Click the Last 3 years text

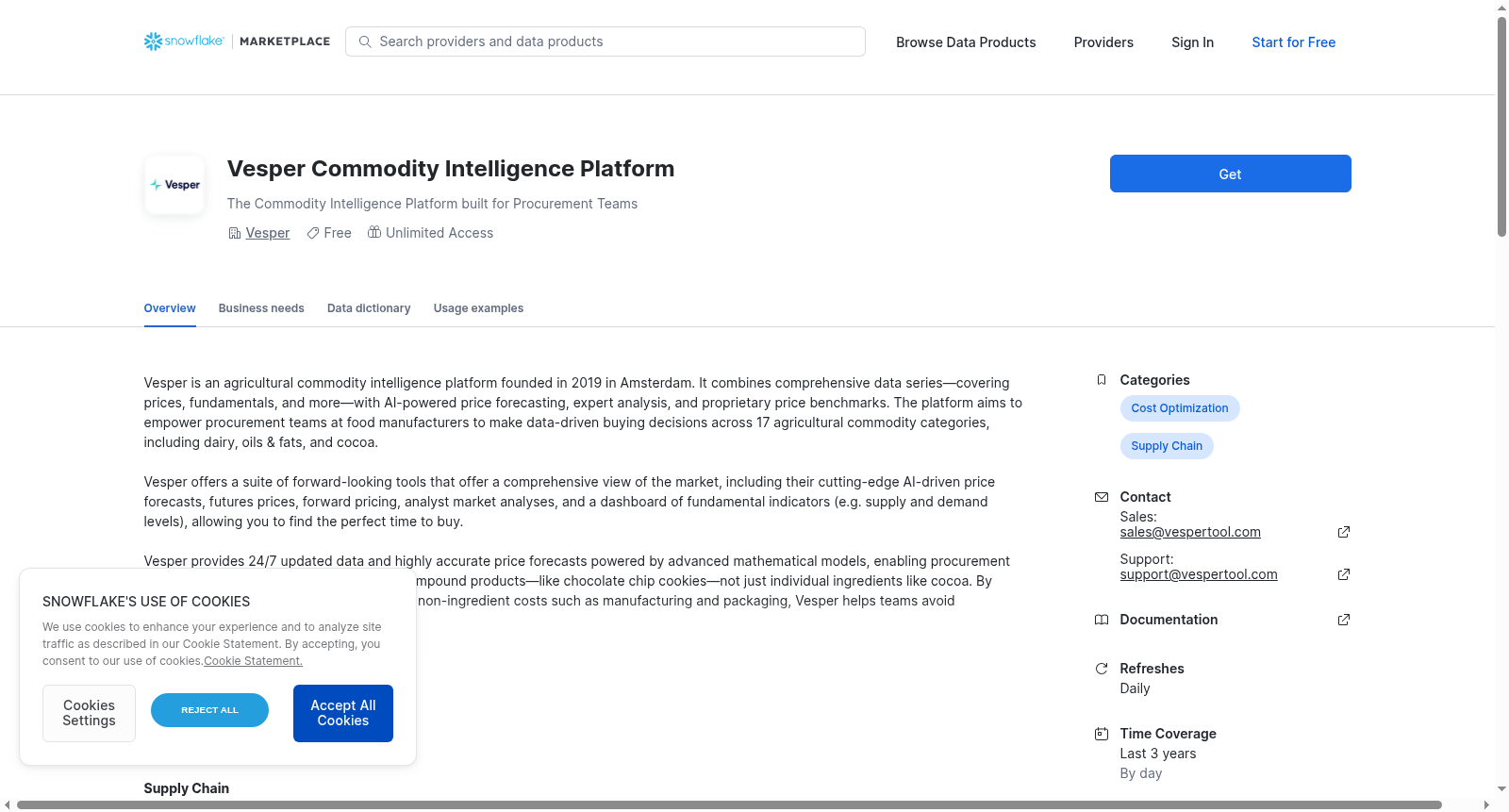pos(1158,754)
